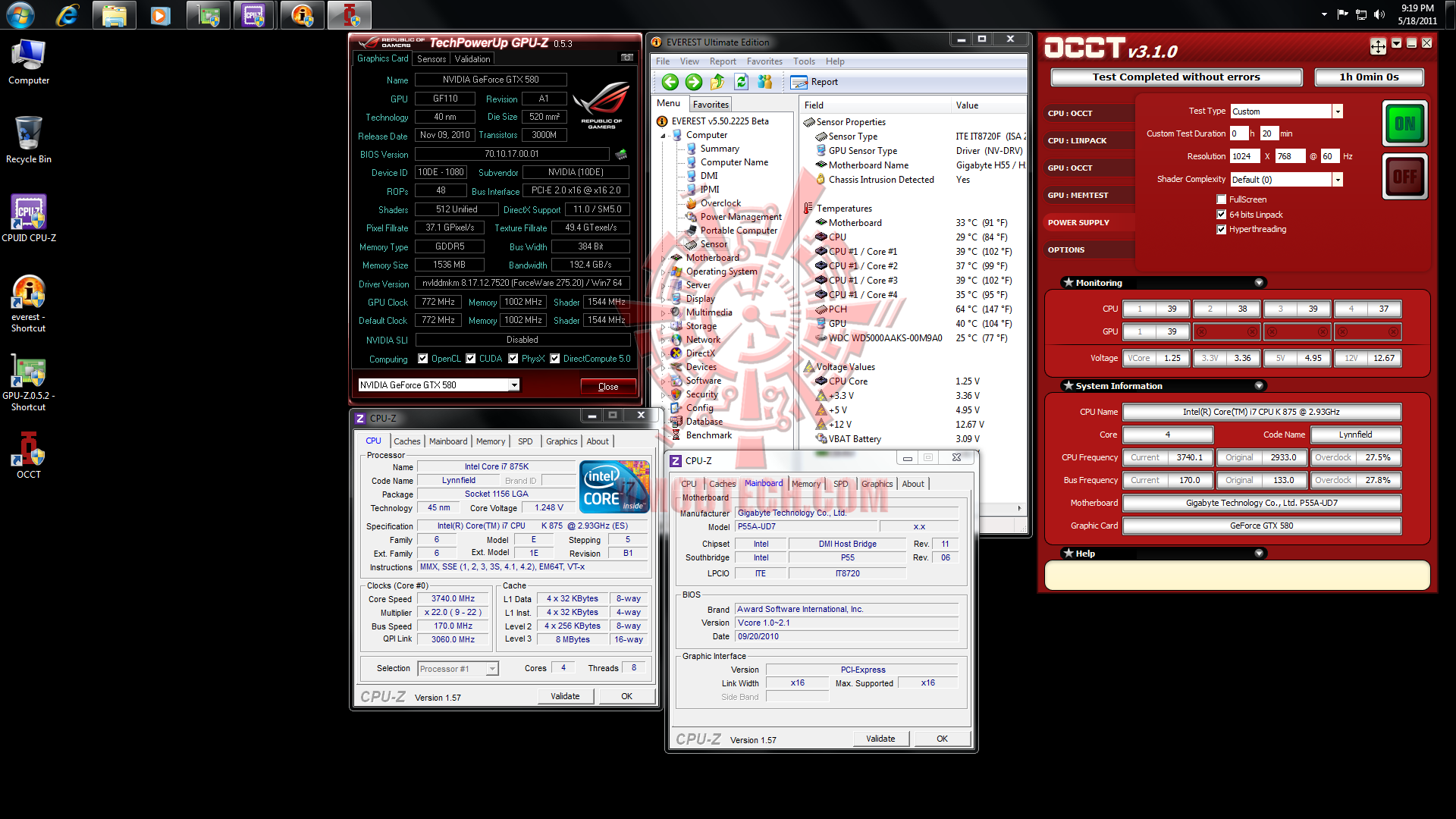Open the Test Type dropdown
The width and height of the screenshot is (1456, 819).
coord(1338,111)
